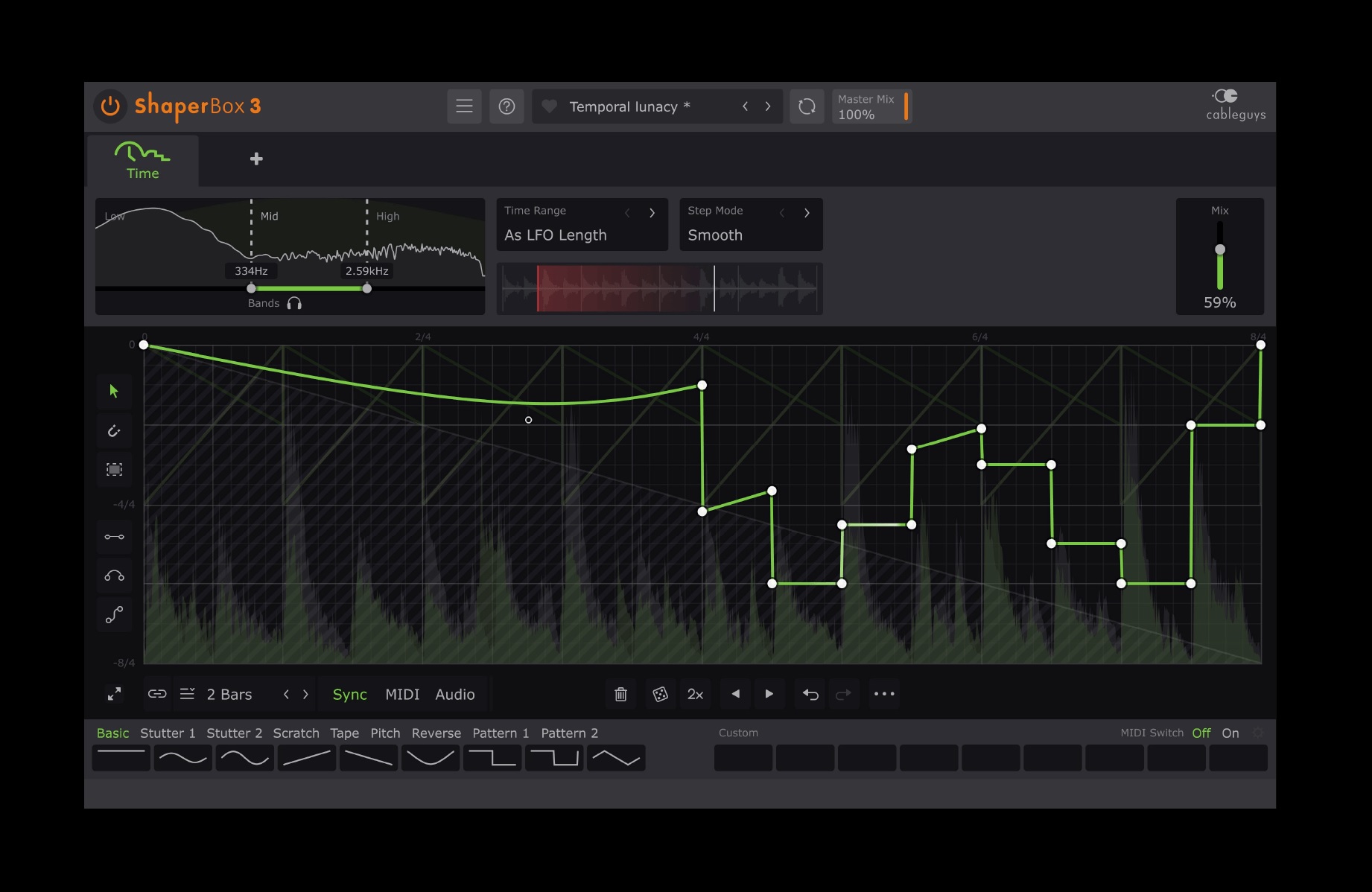
Task: Click the first empty Custom slot
Action: pos(743,758)
